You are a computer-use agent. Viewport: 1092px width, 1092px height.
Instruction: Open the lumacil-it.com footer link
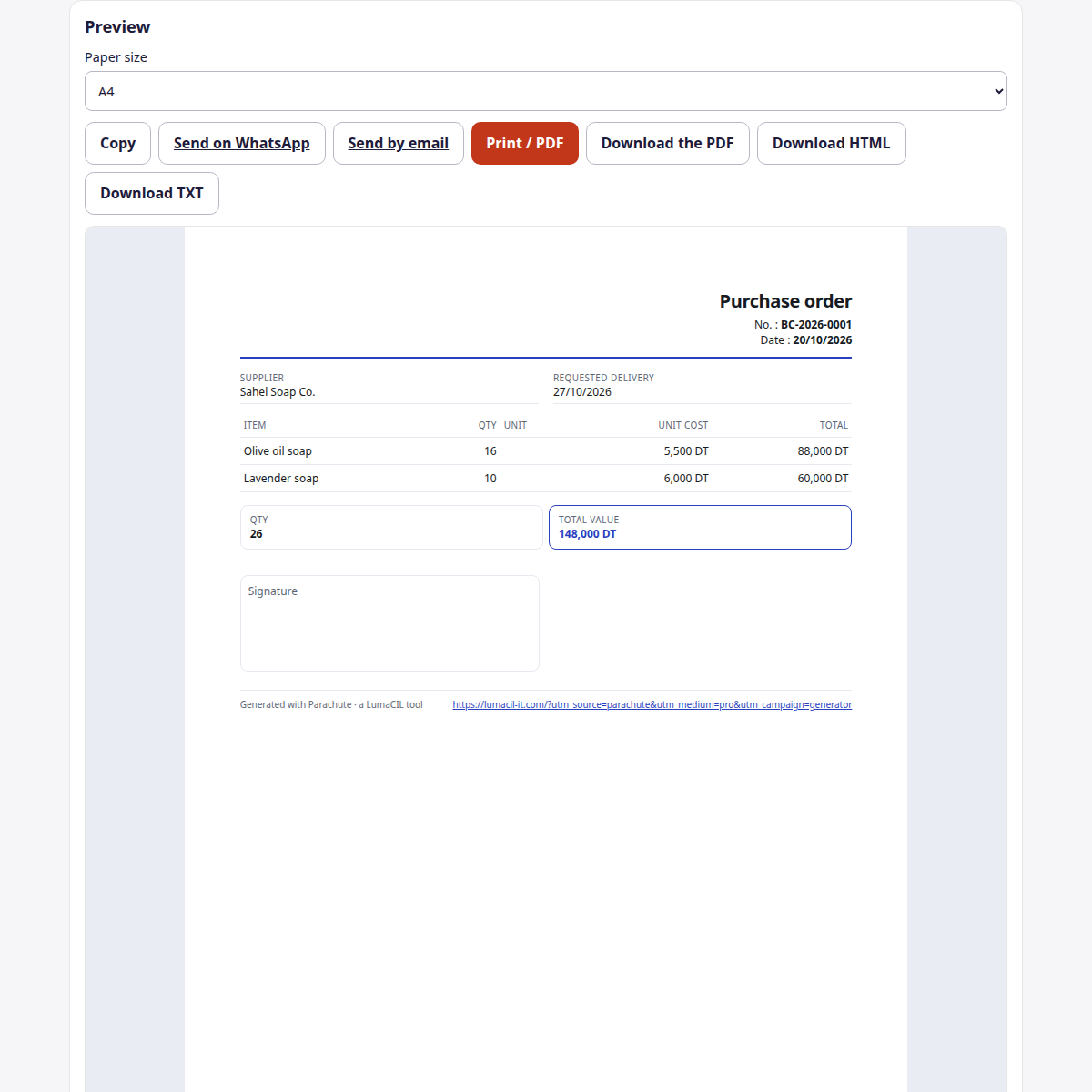[652, 704]
